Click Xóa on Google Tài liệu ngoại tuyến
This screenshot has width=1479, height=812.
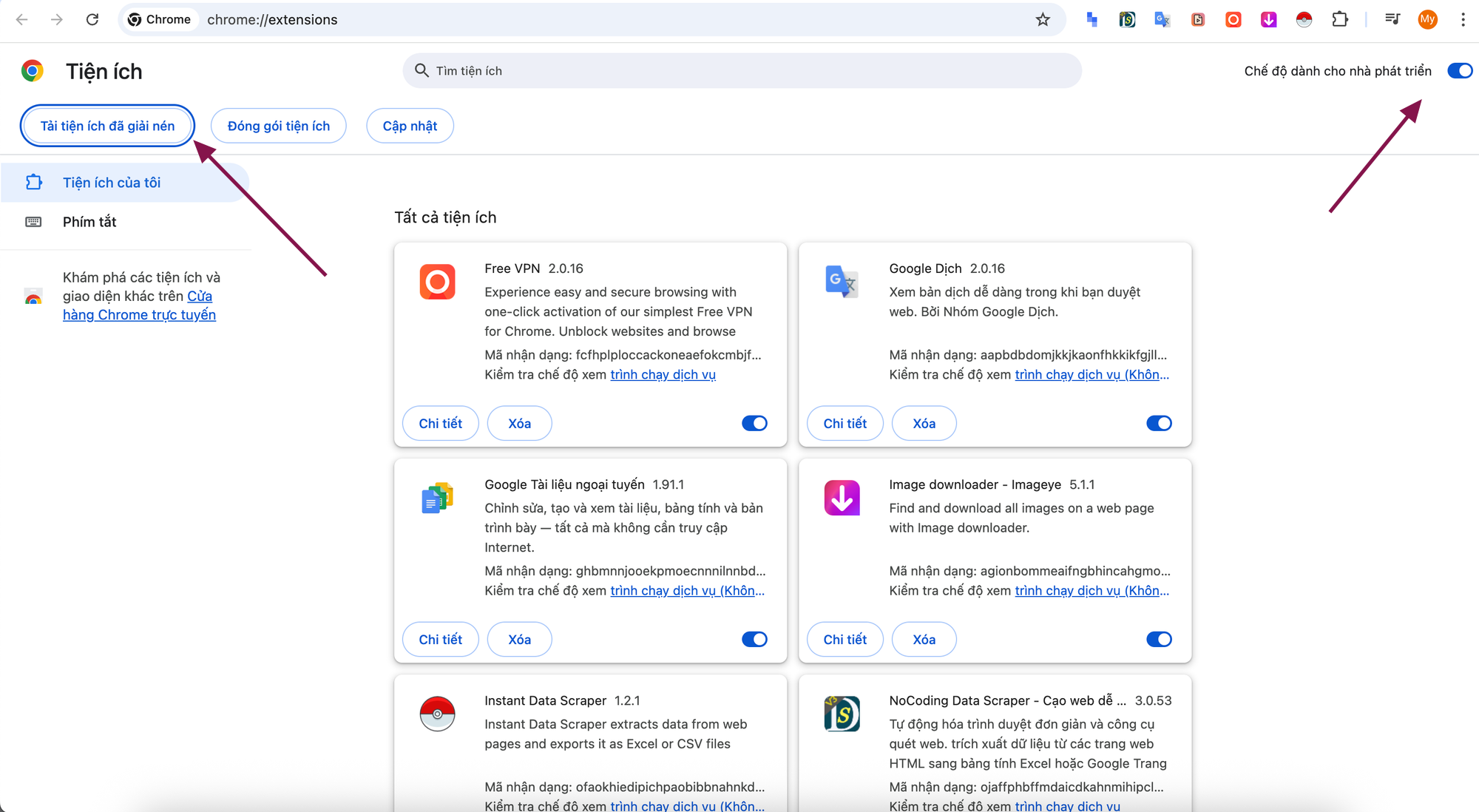[519, 639]
